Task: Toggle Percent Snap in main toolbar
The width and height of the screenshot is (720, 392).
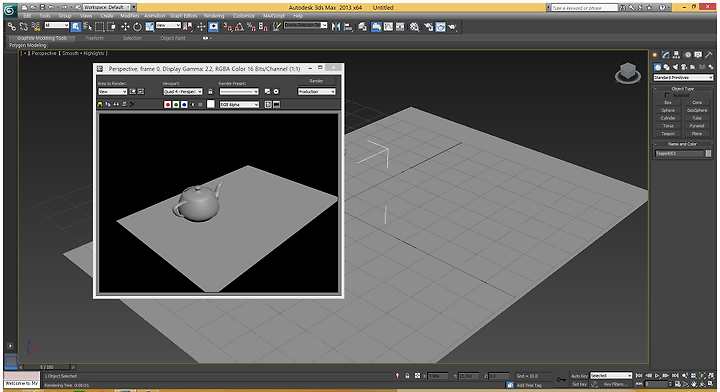Action: [x=251, y=27]
